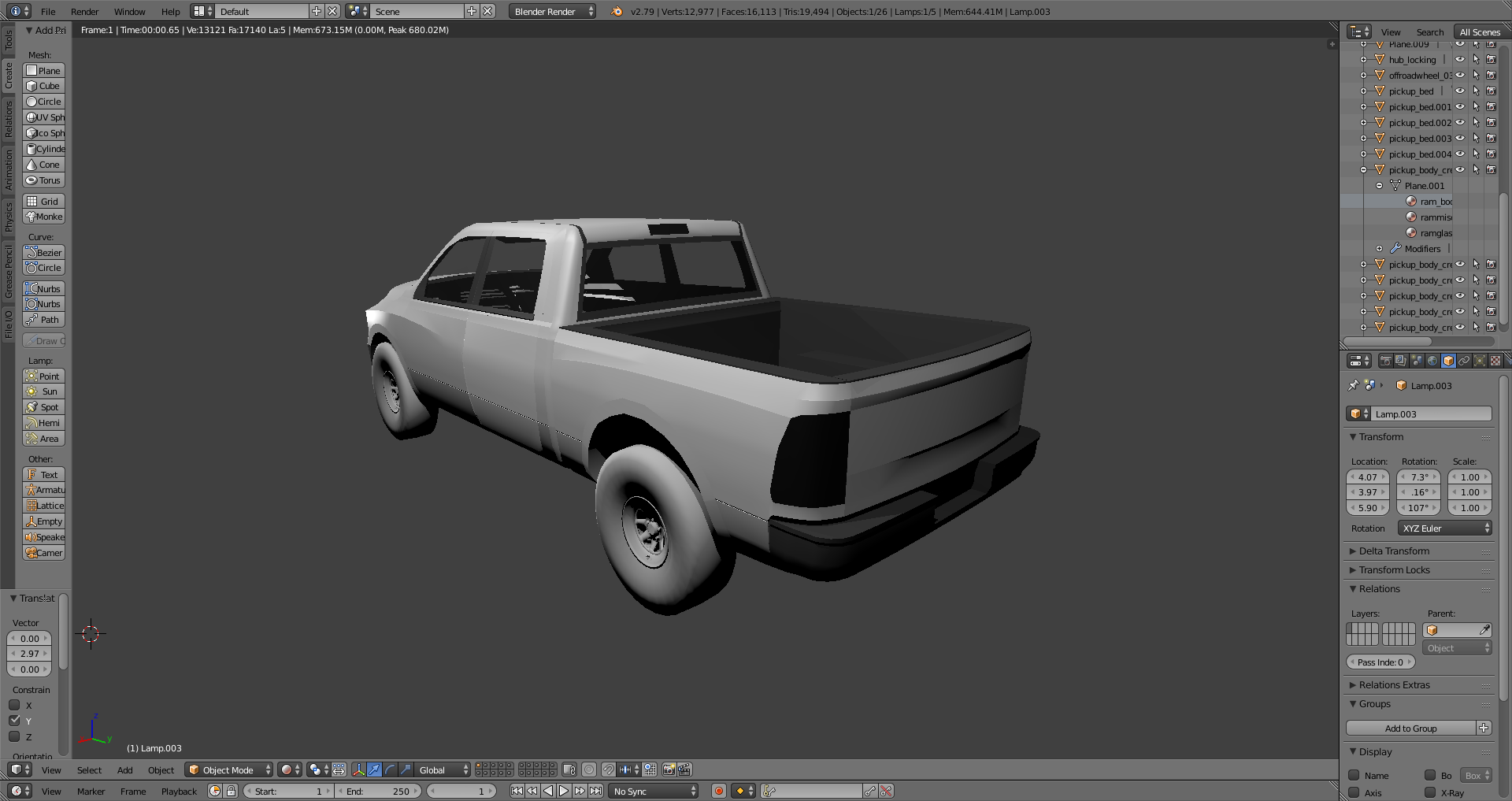The height and width of the screenshot is (801, 1512).
Task: Open the File menu
Action: point(48,11)
